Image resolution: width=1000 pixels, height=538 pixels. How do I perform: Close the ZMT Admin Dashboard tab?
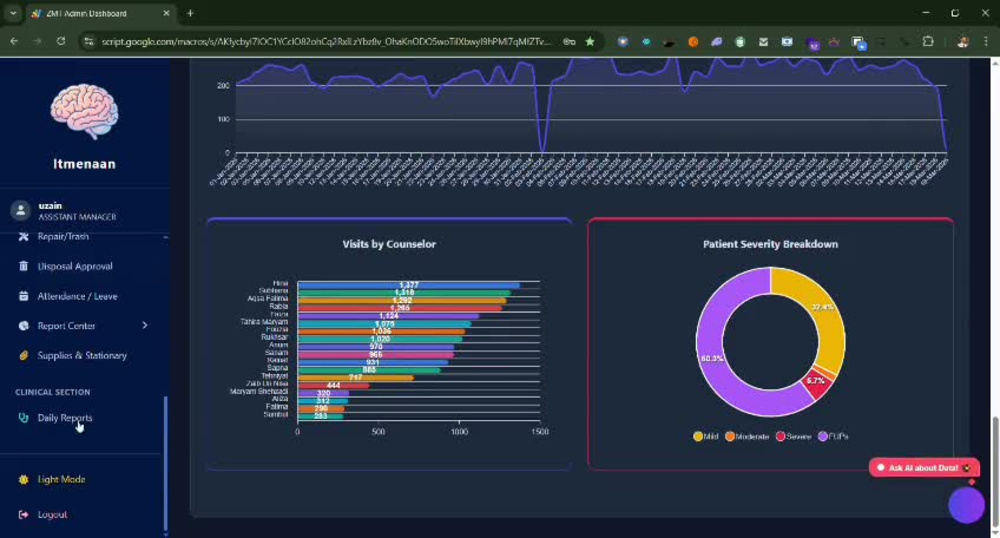click(x=166, y=13)
